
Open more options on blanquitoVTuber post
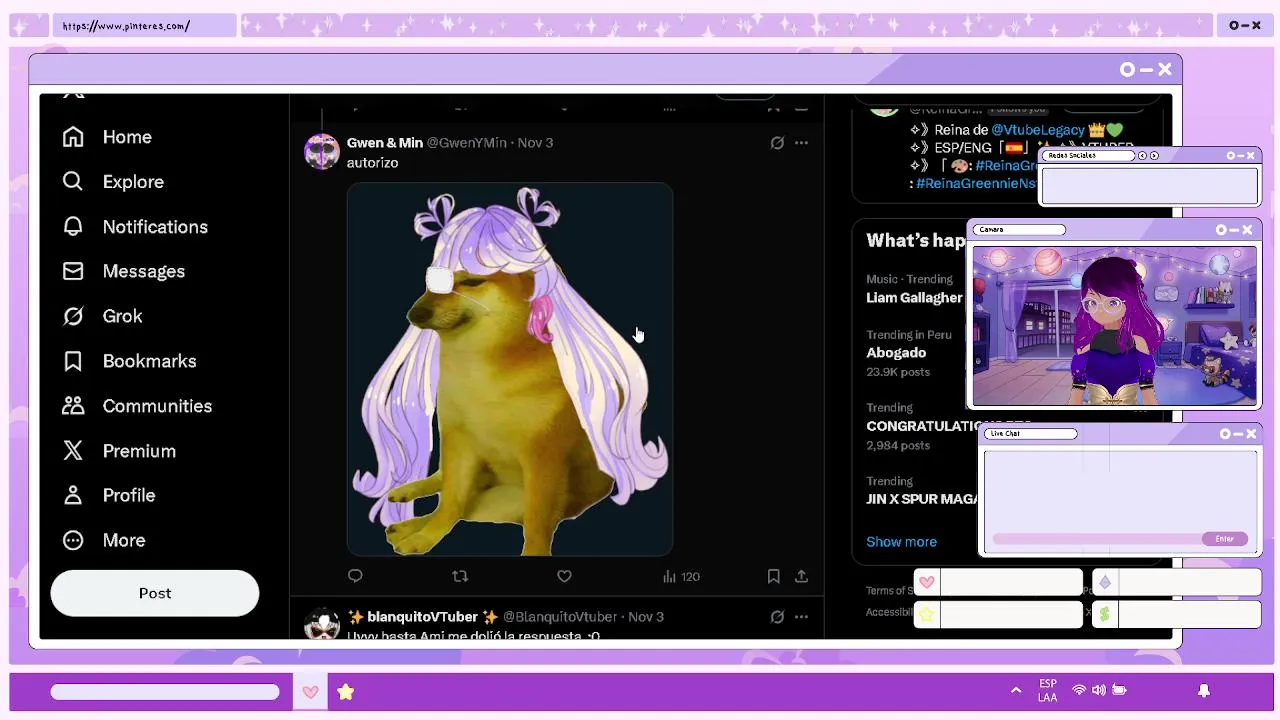(x=801, y=617)
